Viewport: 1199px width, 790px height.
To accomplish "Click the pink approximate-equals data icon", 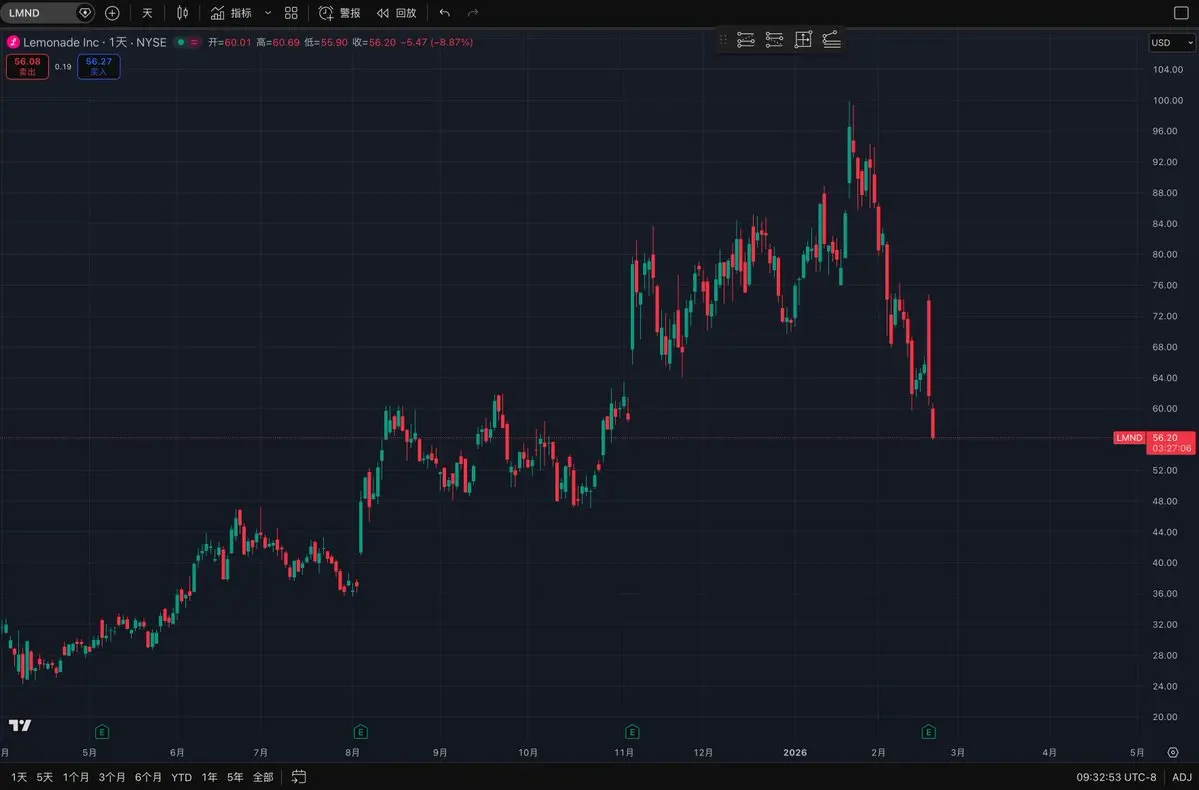I will (x=194, y=42).
